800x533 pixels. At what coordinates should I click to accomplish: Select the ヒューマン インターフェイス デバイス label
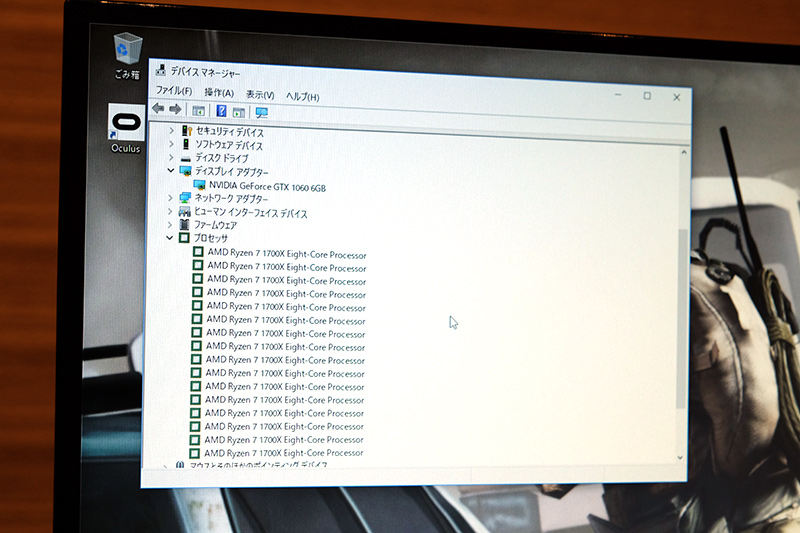[251, 213]
